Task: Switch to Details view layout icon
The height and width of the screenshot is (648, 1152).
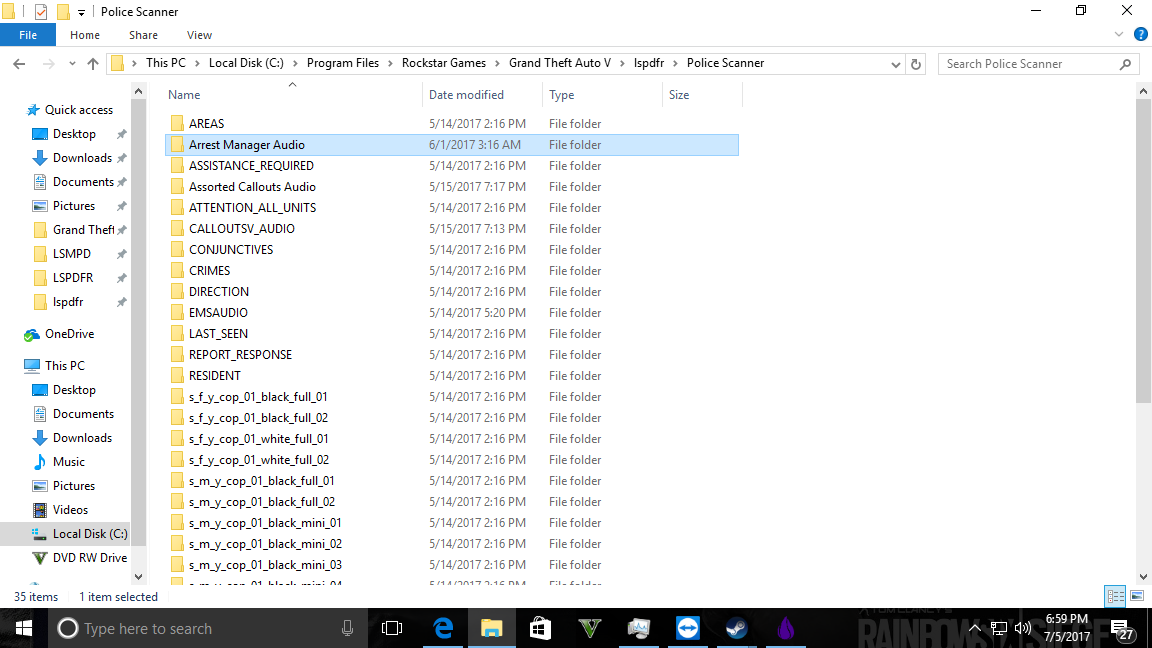Action: pos(1115,597)
